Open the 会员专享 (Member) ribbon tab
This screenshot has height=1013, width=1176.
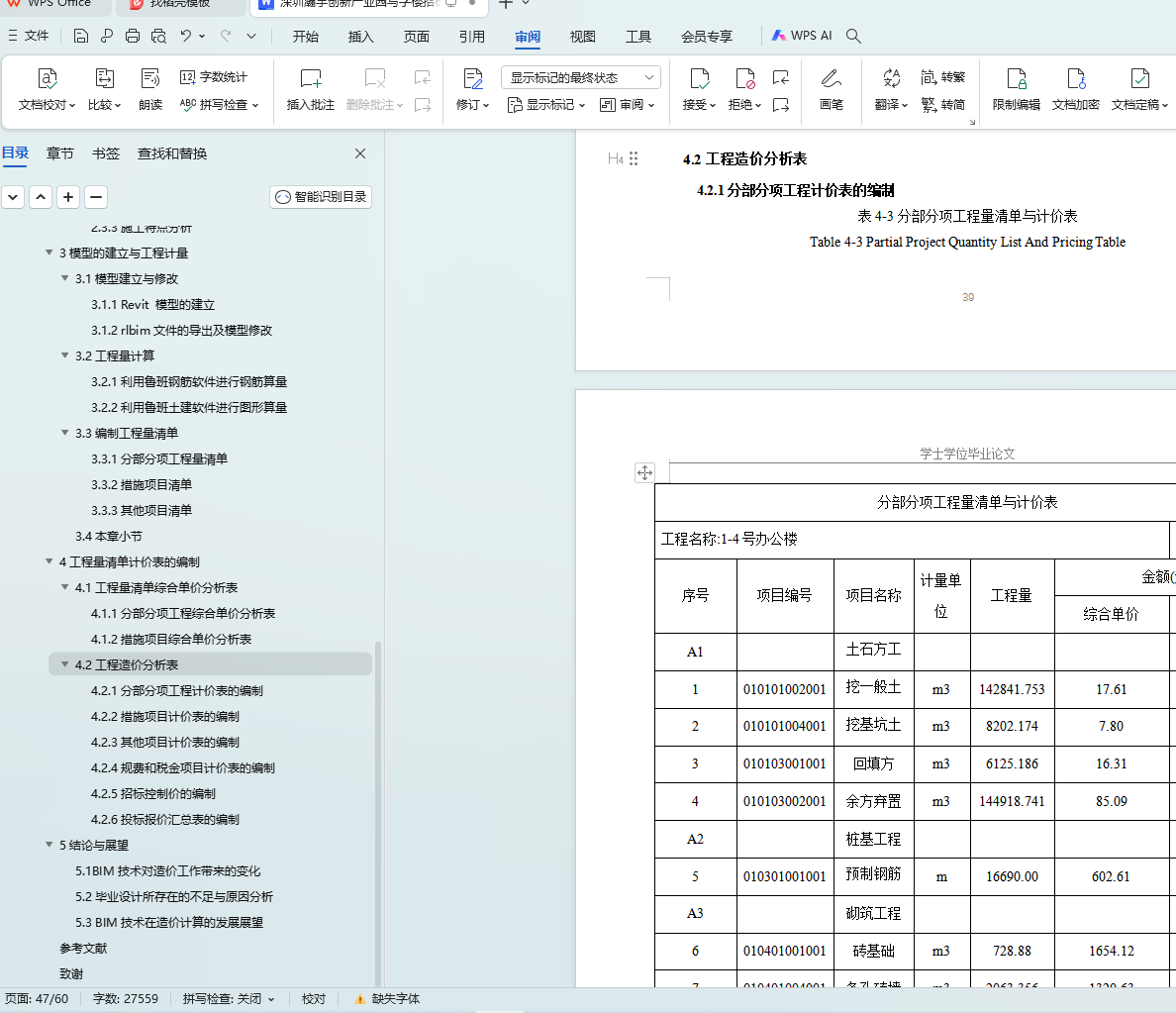click(707, 36)
